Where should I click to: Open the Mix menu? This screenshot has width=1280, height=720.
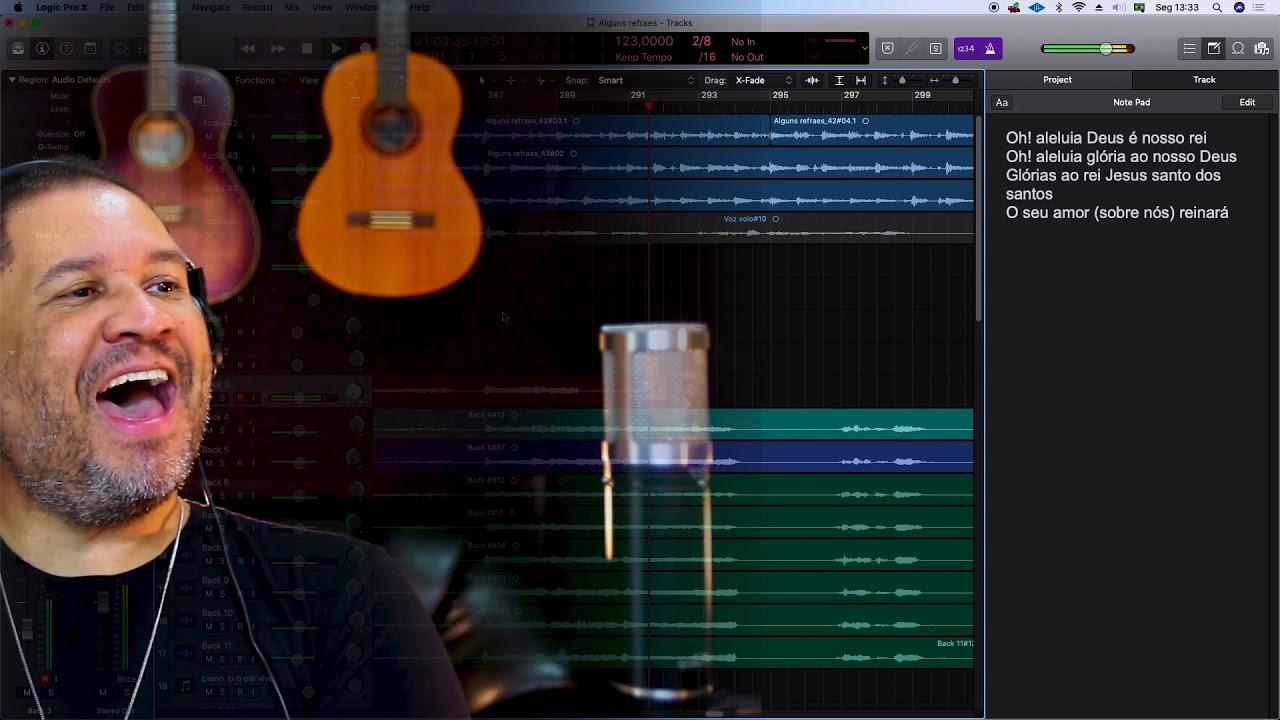pos(292,7)
